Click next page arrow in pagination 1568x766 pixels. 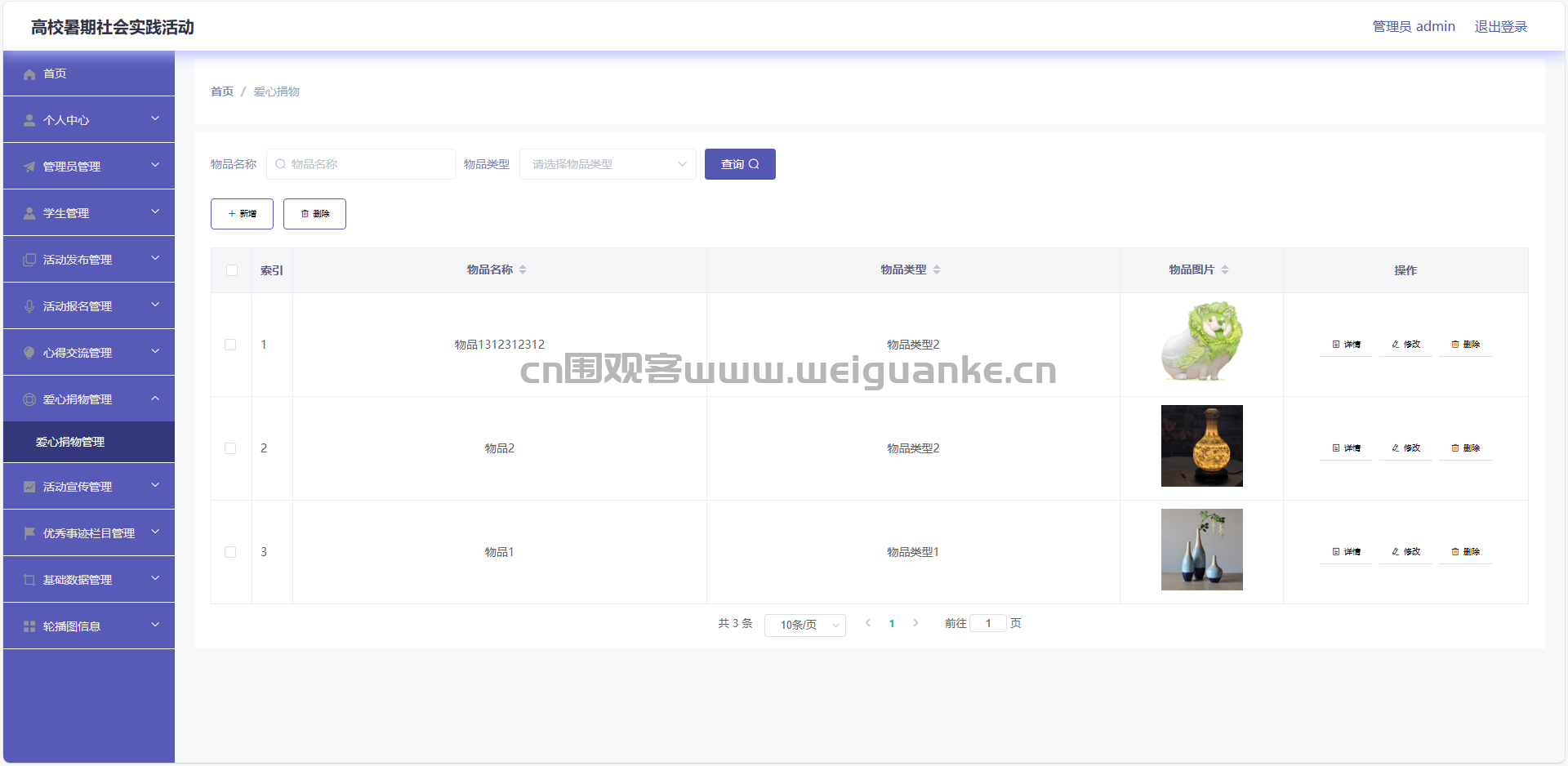click(x=915, y=623)
